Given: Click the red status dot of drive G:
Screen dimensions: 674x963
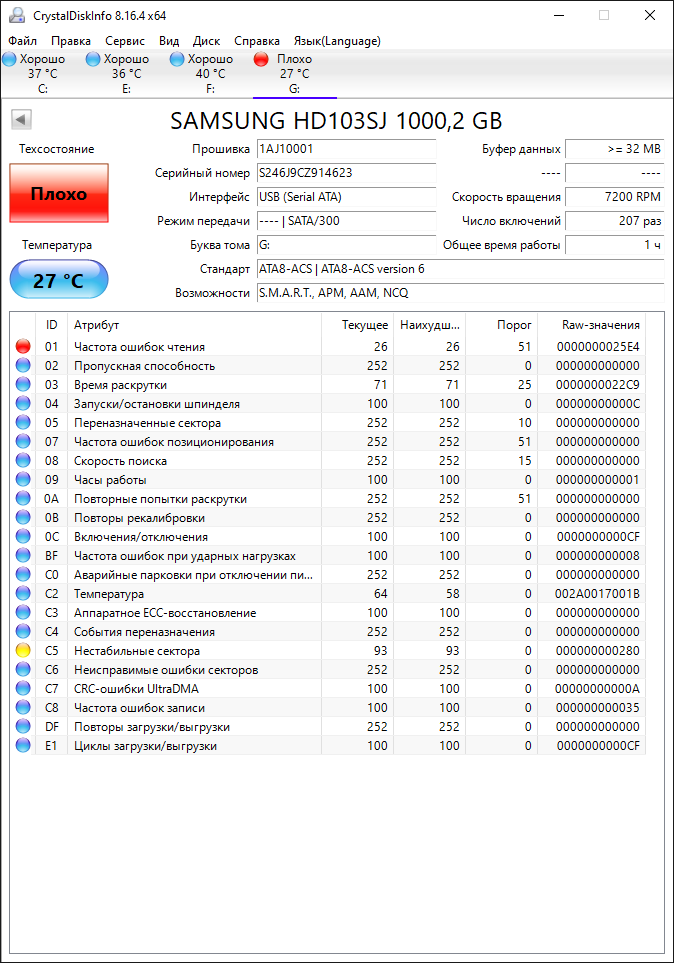Looking at the screenshot, I should [261, 59].
